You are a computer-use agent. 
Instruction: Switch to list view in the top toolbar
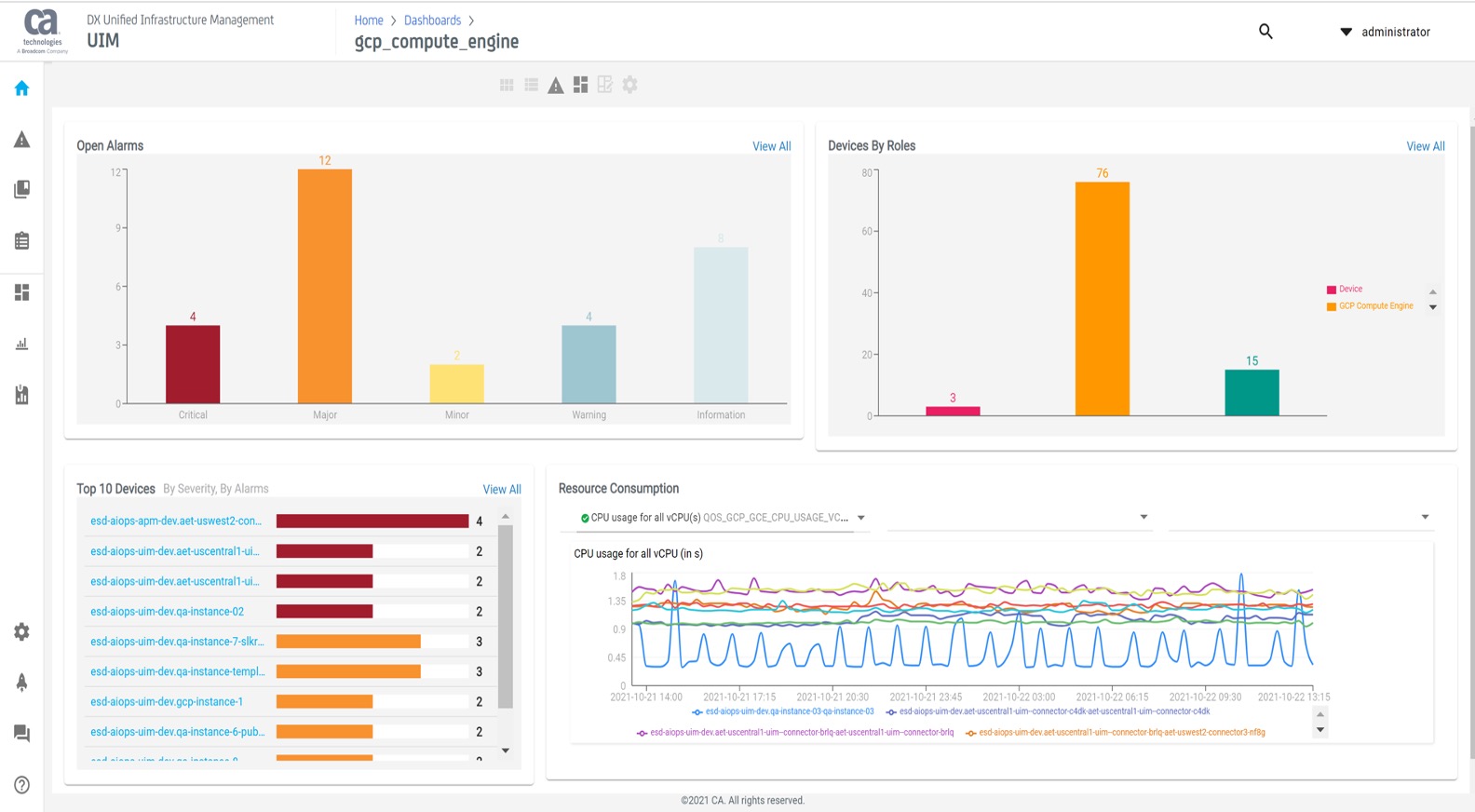[x=531, y=85]
